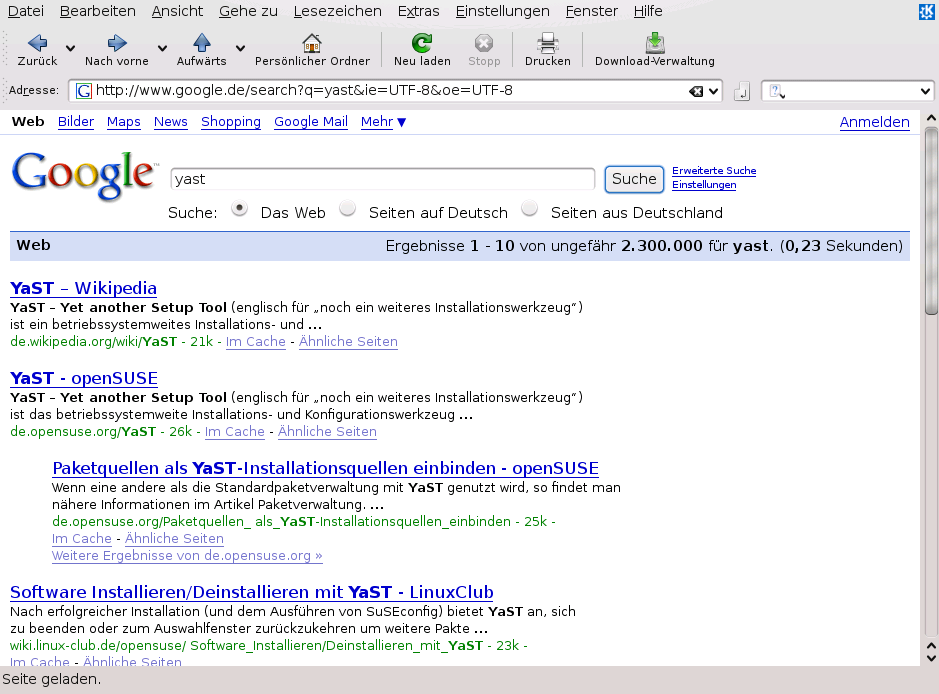
Task: Open the Bilder link
Action: pos(76,122)
